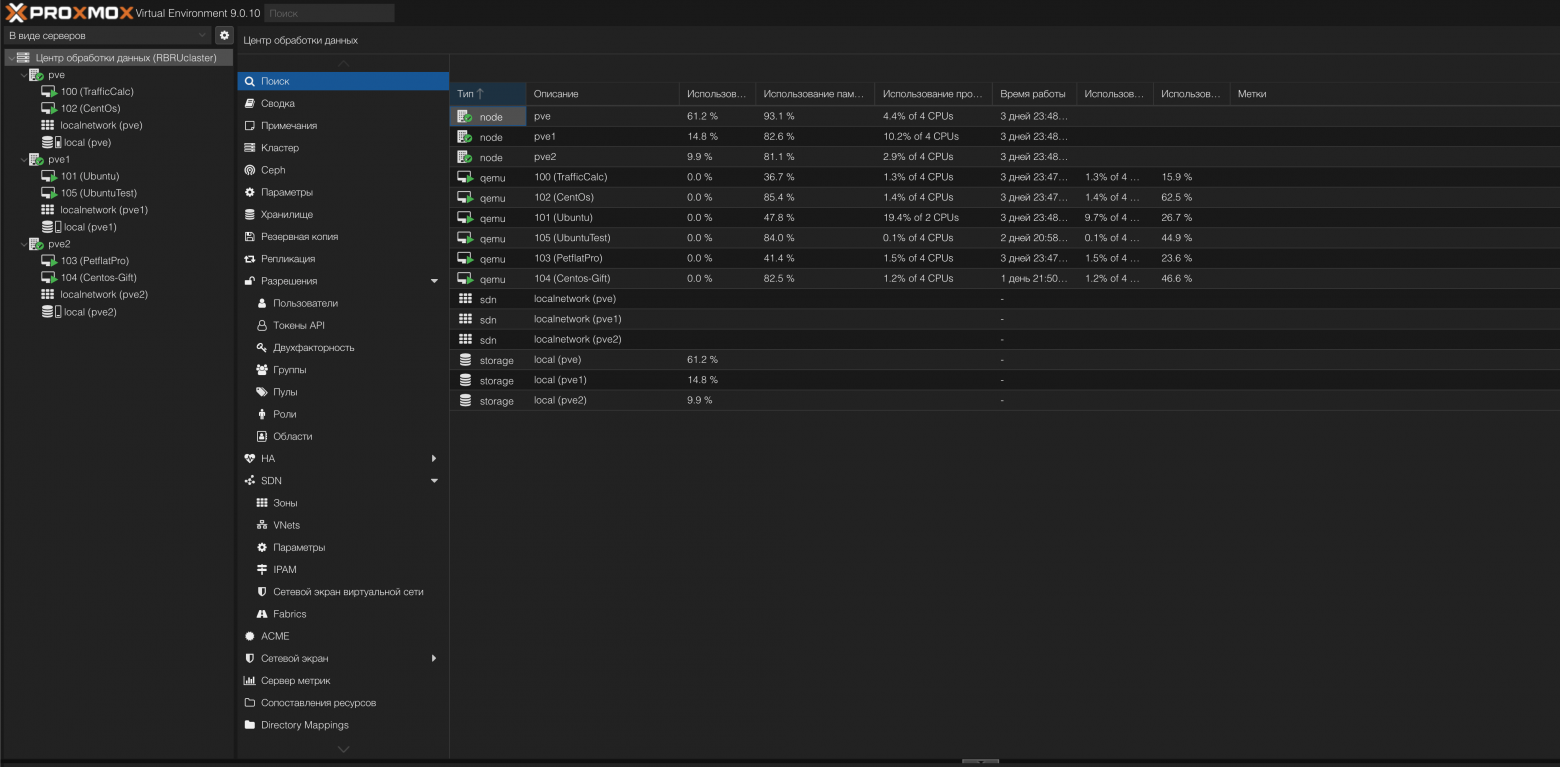Click the Сервер метрик chart icon
Viewport: 1560px width, 767px height.
coord(250,681)
